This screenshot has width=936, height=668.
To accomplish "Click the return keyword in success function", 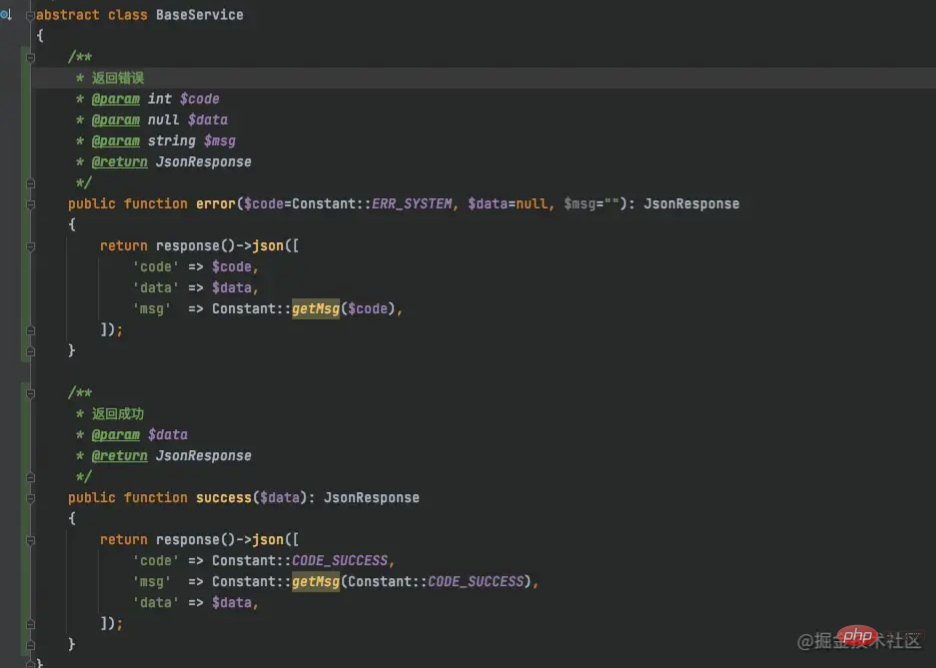I will [124, 540].
